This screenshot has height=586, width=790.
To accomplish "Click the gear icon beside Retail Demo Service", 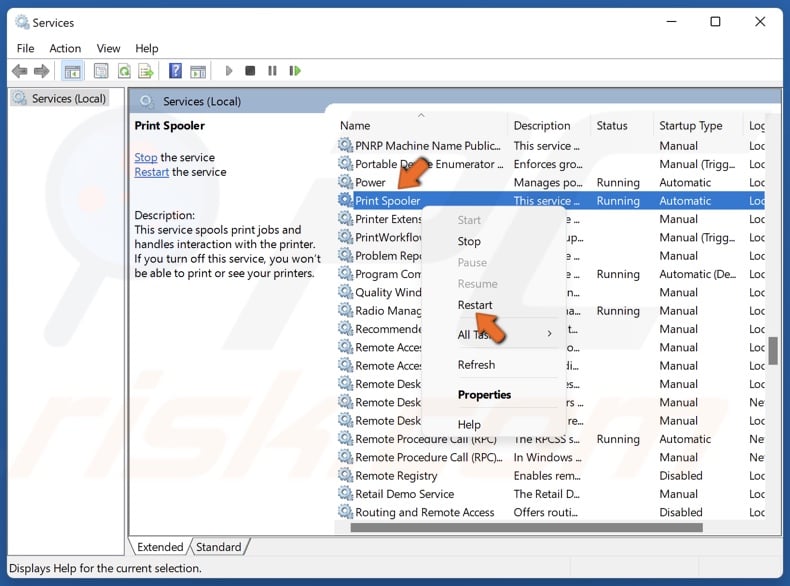I will click(x=345, y=493).
